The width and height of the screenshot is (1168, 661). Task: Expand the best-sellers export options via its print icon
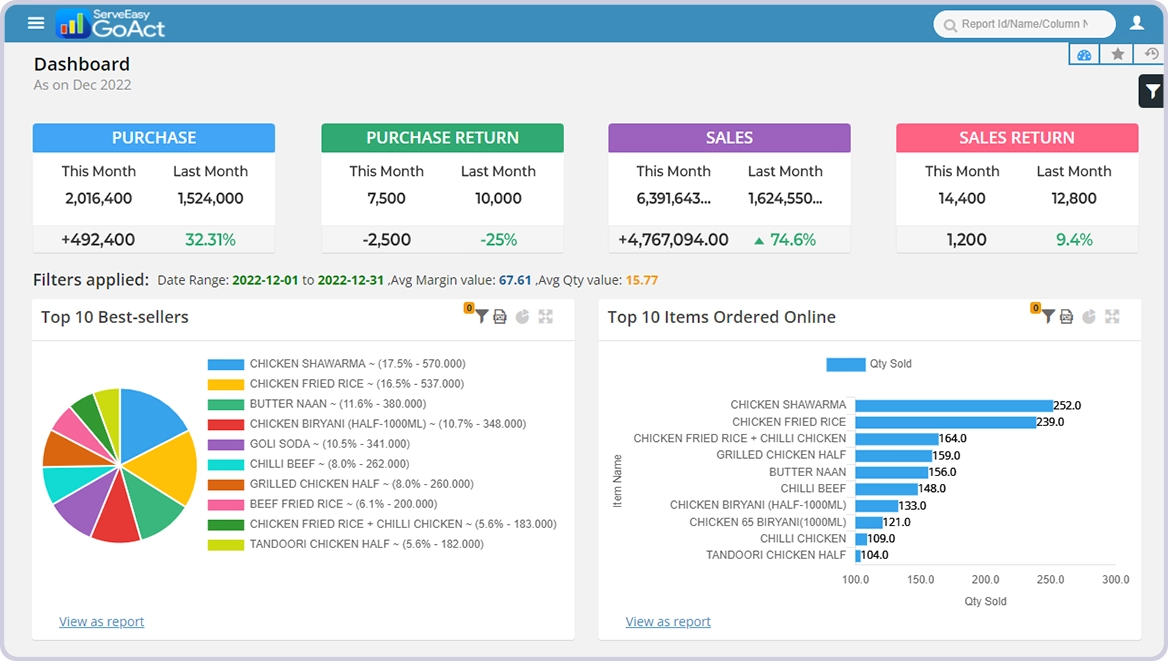(501, 316)
